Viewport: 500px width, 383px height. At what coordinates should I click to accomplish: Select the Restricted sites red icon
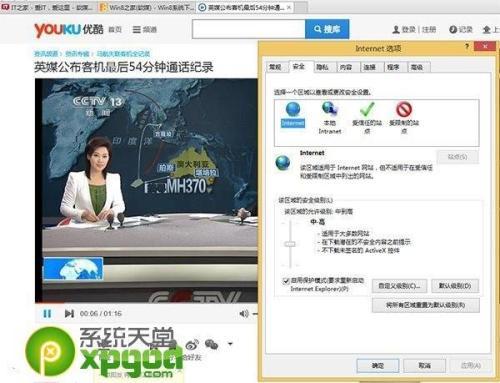(x=404, y=109)
